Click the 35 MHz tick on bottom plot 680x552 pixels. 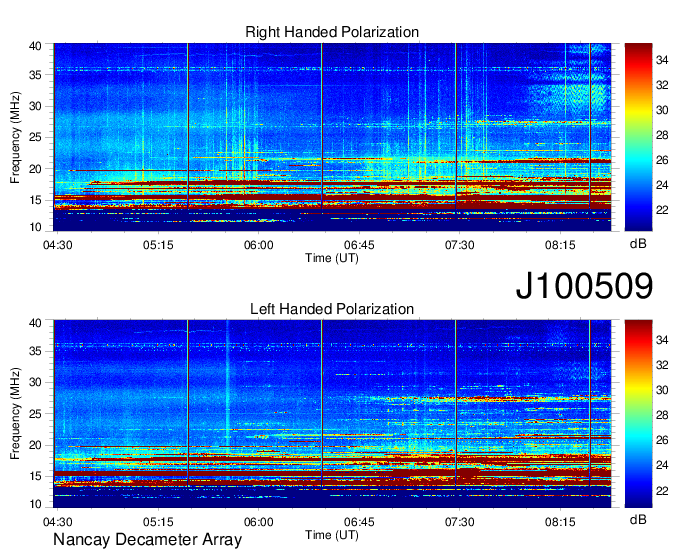(35, 351)
